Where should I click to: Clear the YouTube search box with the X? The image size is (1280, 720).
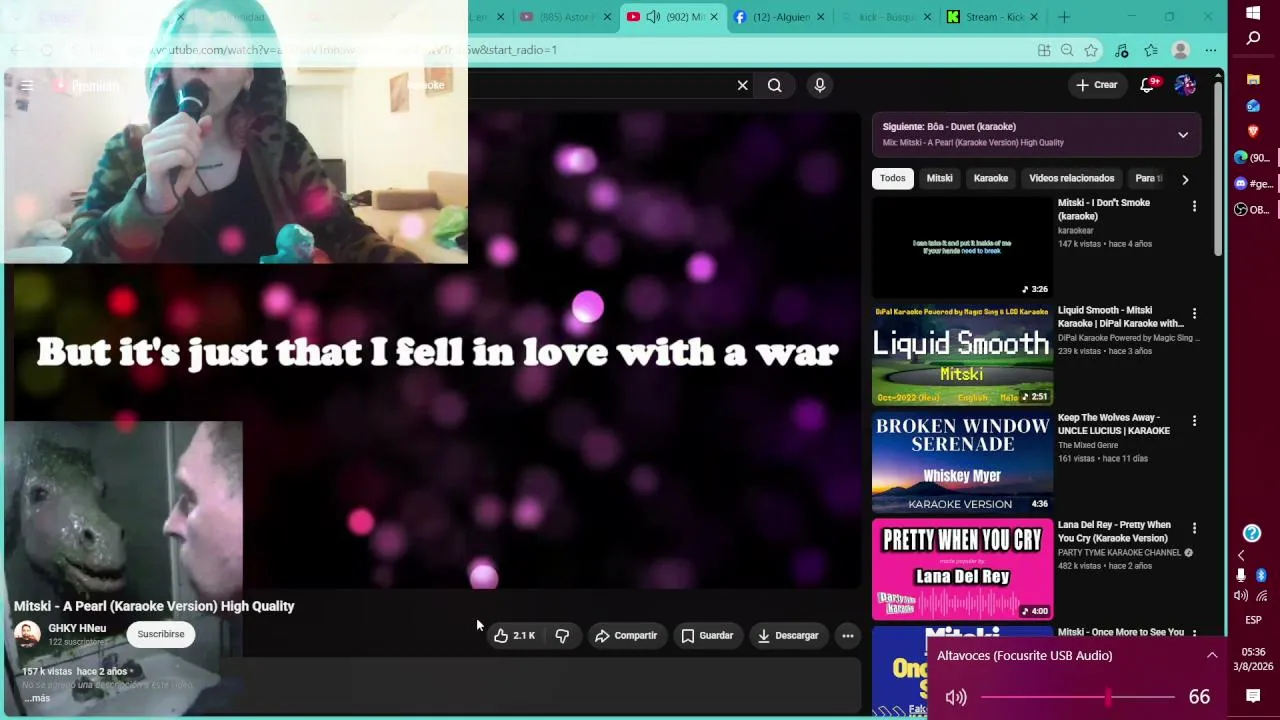pyautogui.click(x=742, y=86)
